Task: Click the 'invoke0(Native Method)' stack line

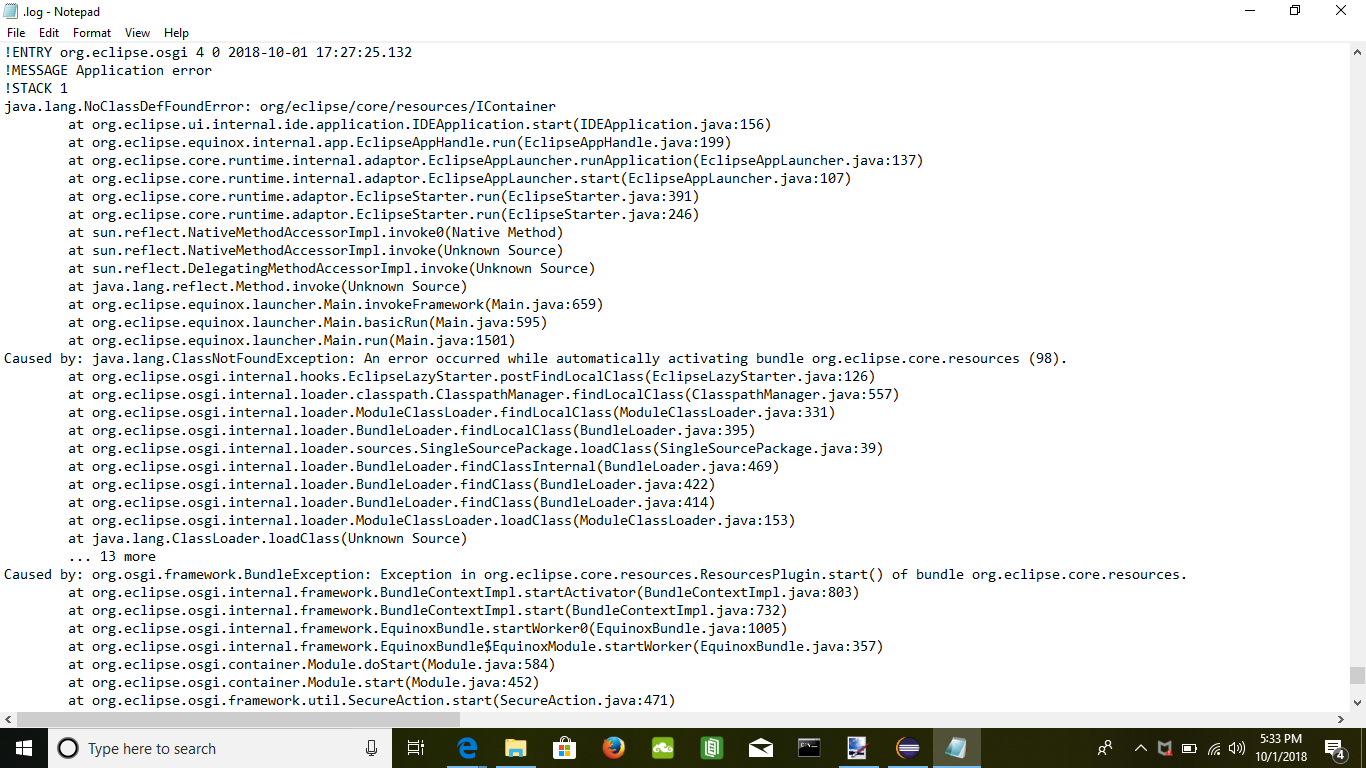Action: [316, 232]
